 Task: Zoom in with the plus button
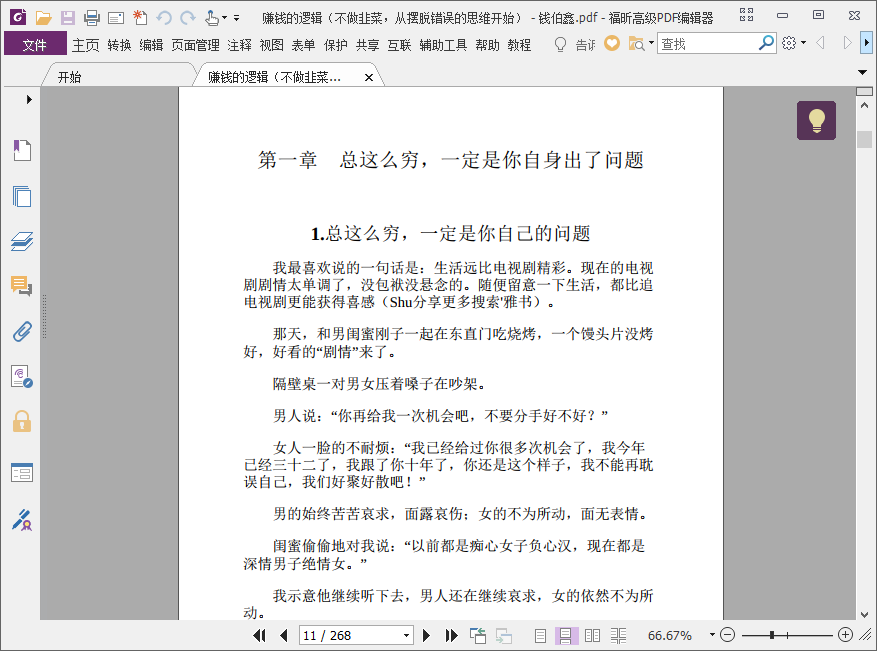pos(845,635)
